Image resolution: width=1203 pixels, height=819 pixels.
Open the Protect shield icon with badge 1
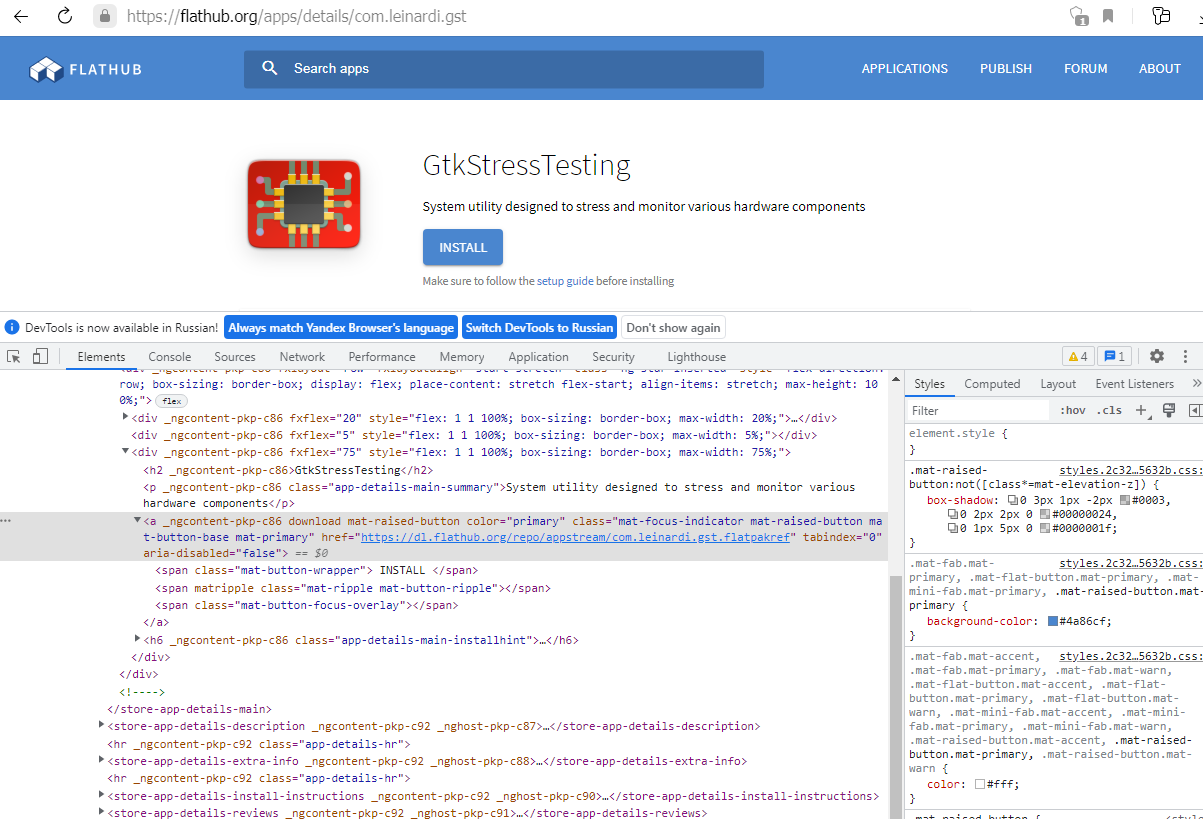tap(1079, 16)
